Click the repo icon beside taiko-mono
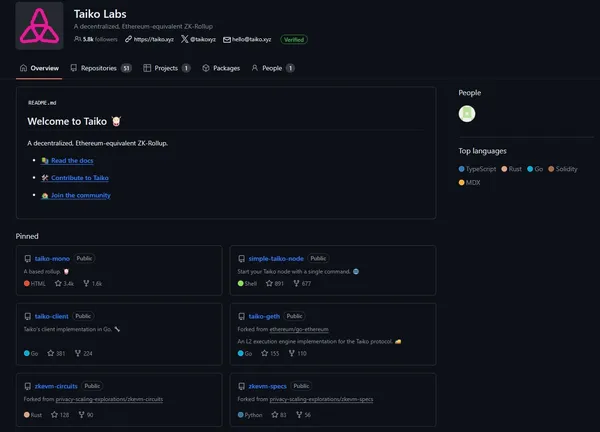Image resolution: width=600 pixels, height=432 pixels. click(x=28, y=259)
